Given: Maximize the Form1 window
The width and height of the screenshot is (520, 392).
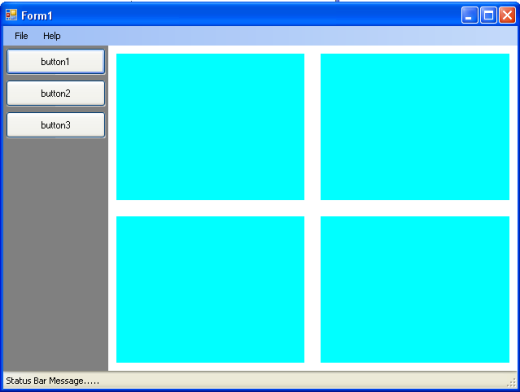Looking at the screenshot, I should pos(488,15).
